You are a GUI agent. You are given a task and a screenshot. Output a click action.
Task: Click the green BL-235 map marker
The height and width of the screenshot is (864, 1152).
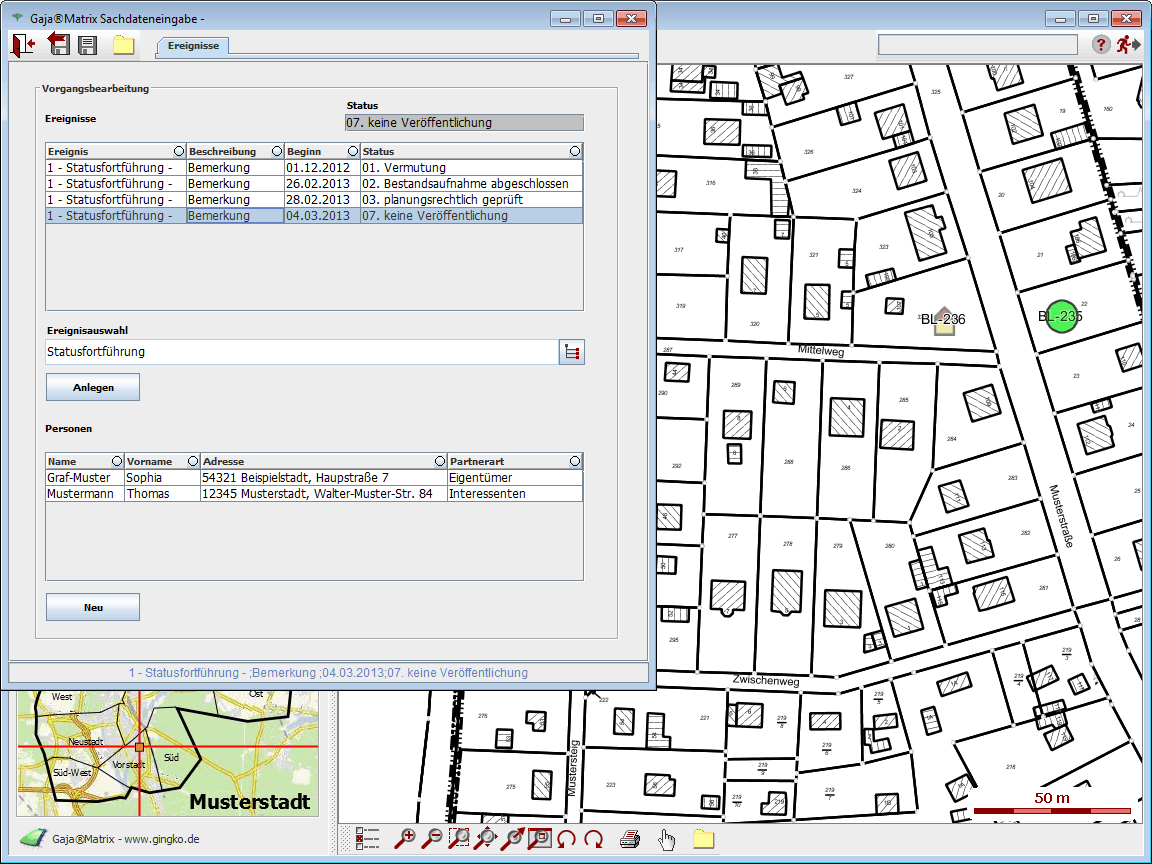(x=1061, y=317)
